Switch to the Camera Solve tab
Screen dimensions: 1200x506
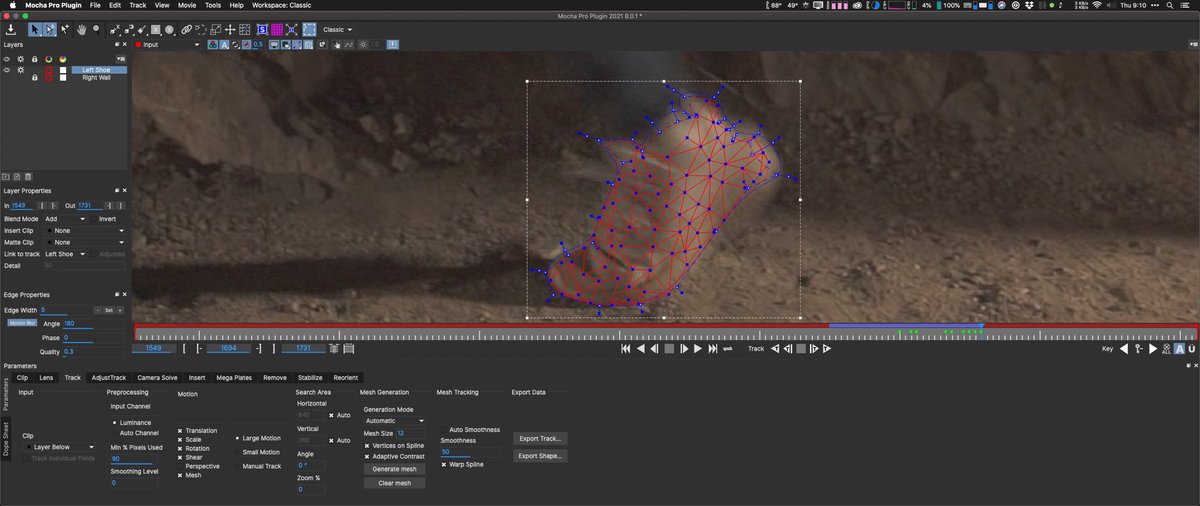click(x=157, y=377)
